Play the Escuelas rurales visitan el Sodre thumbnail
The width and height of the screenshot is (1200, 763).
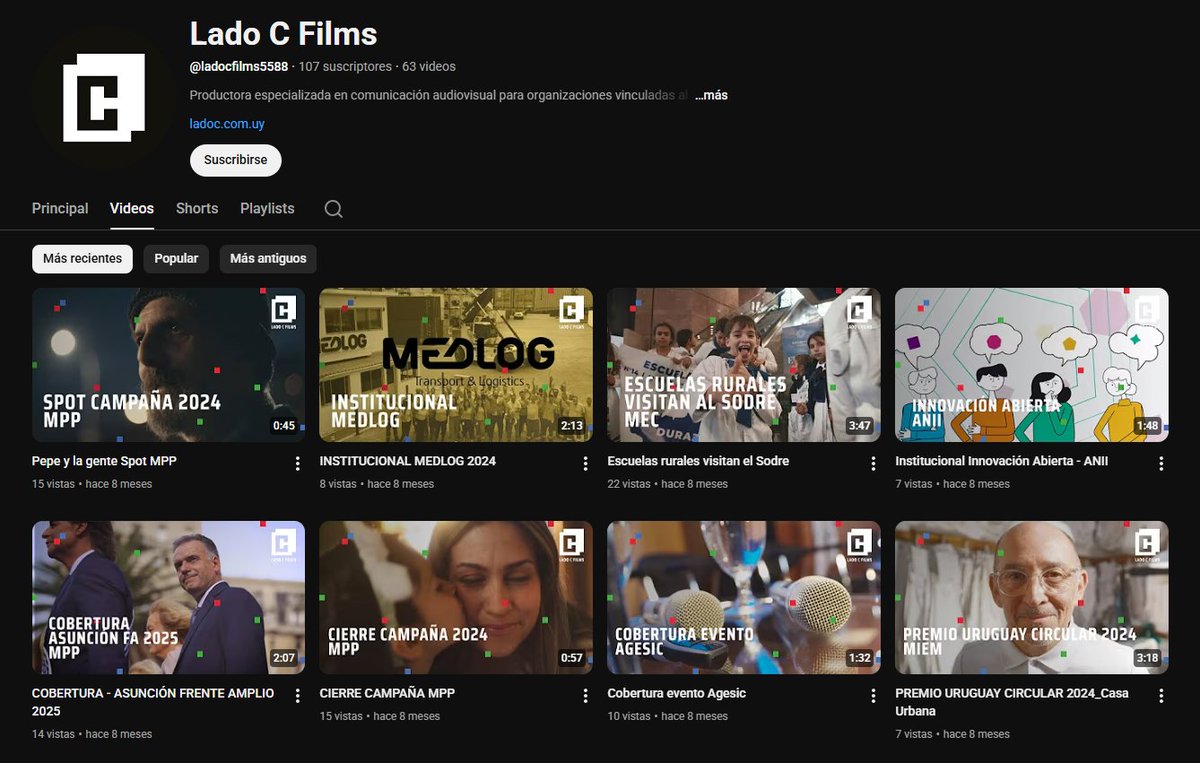pyautogui.click(x=743, y=364)
